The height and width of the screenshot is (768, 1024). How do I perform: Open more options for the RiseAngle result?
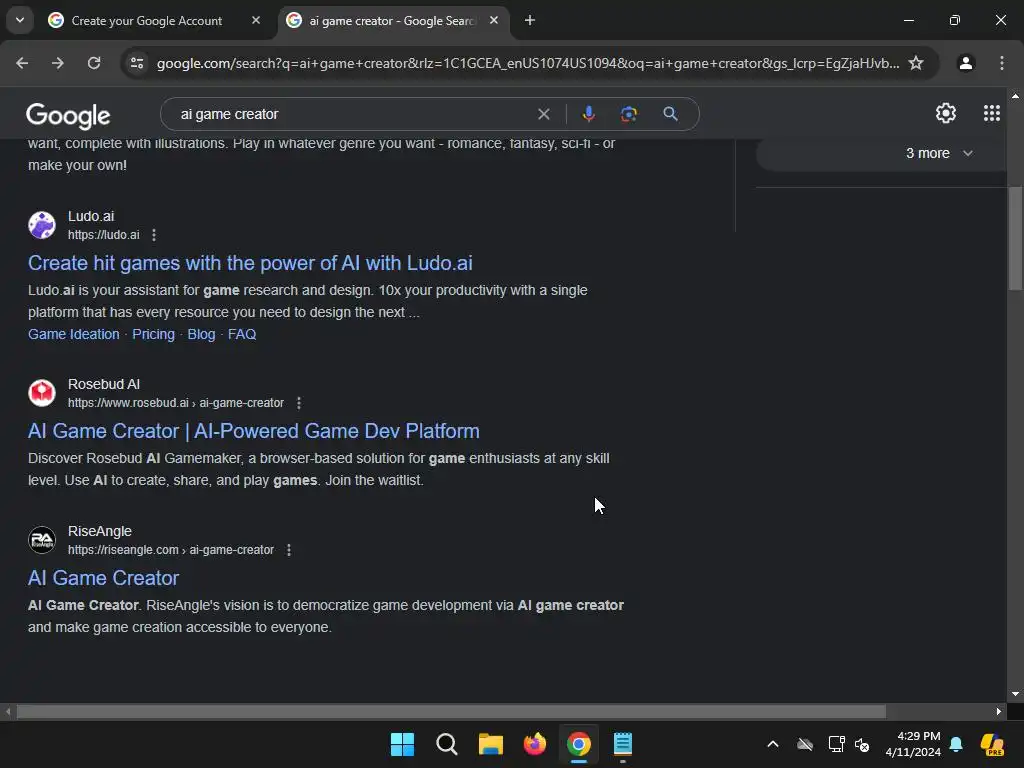pos(289,550)
